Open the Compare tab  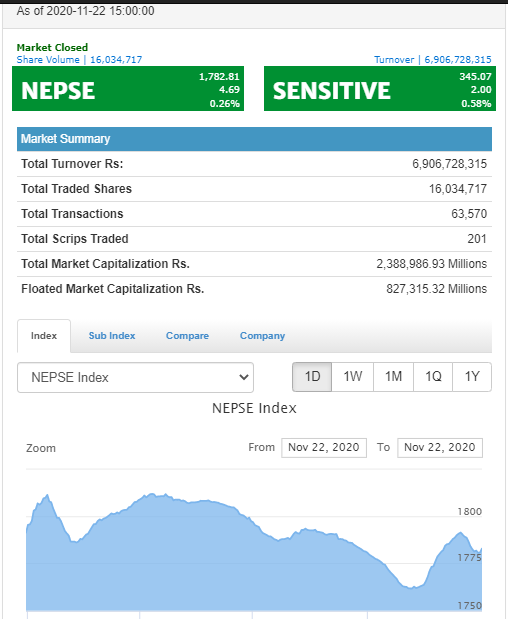click(x=187, y=336)
